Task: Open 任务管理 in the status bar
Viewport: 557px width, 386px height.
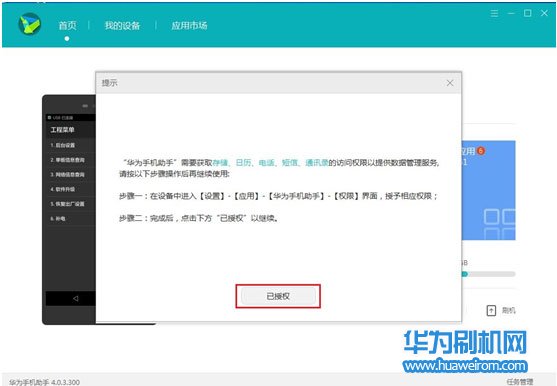Action: click(520, 382)
